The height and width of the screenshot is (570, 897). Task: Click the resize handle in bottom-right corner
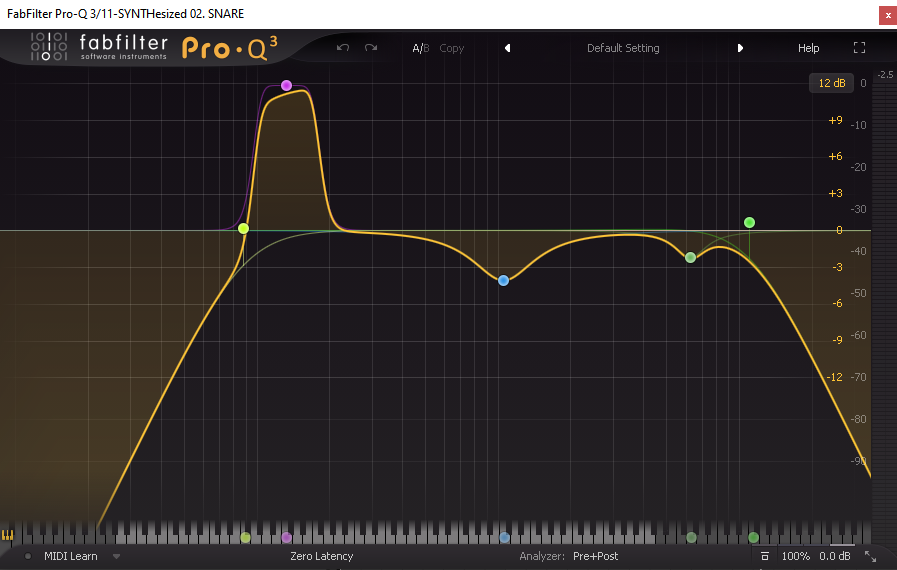click(870, 556)
